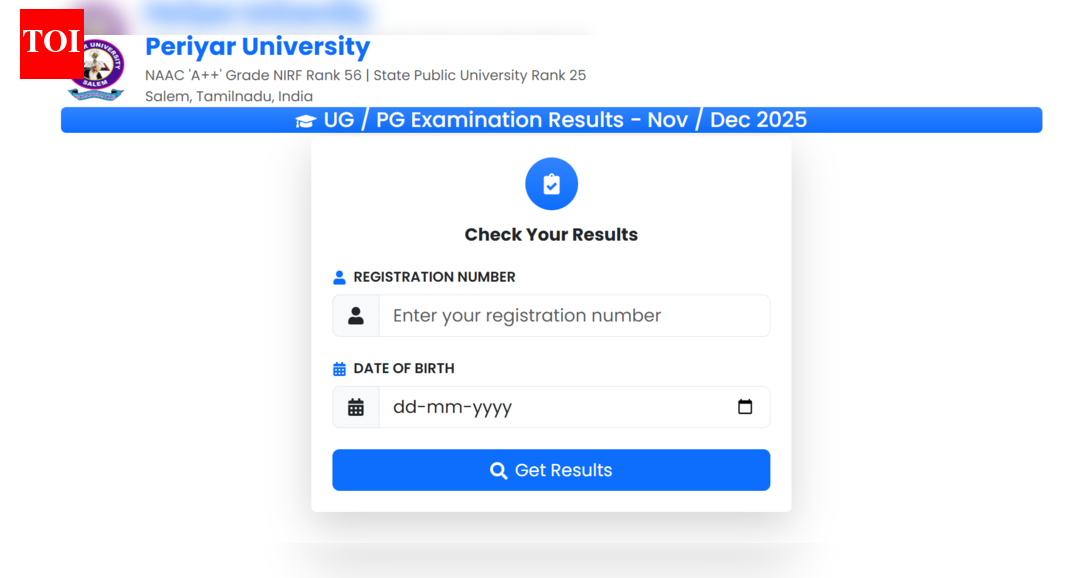Click the calendar icon beside DATE OF BIRTH label
This screenshot has width=1070, height=578.
pos(338,368)
